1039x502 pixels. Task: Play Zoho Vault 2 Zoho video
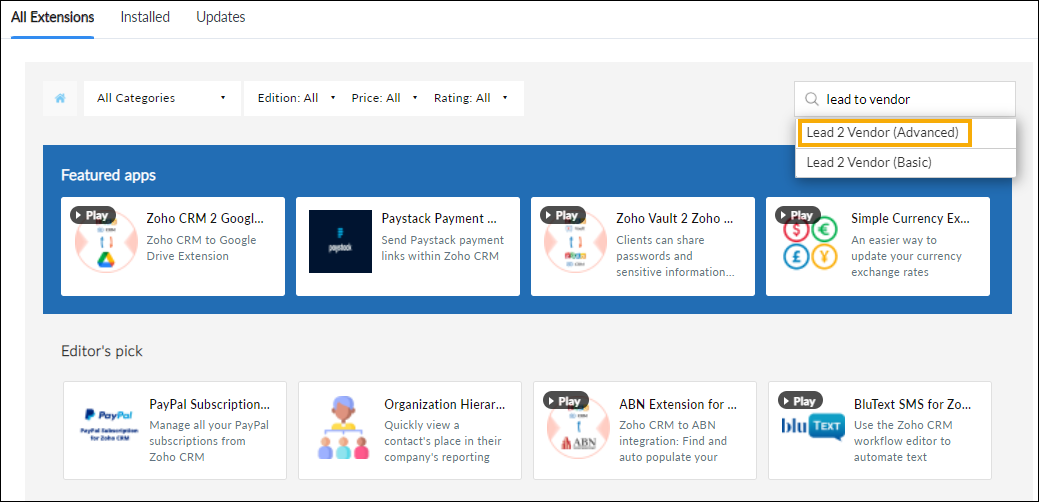[x=563, y=215]
